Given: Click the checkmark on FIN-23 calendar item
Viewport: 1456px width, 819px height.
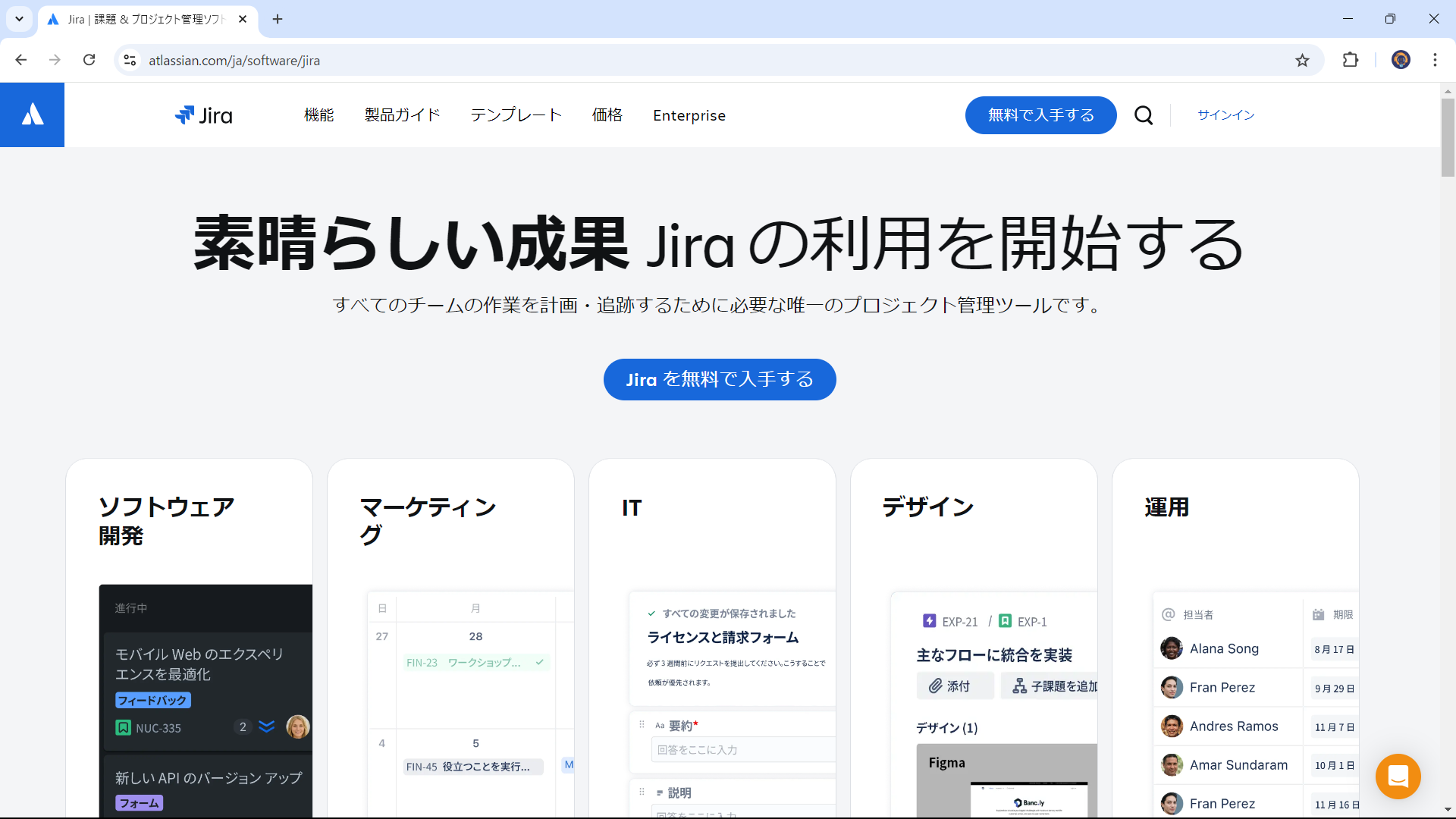Looking at the screenshot, I should point(542,663).
